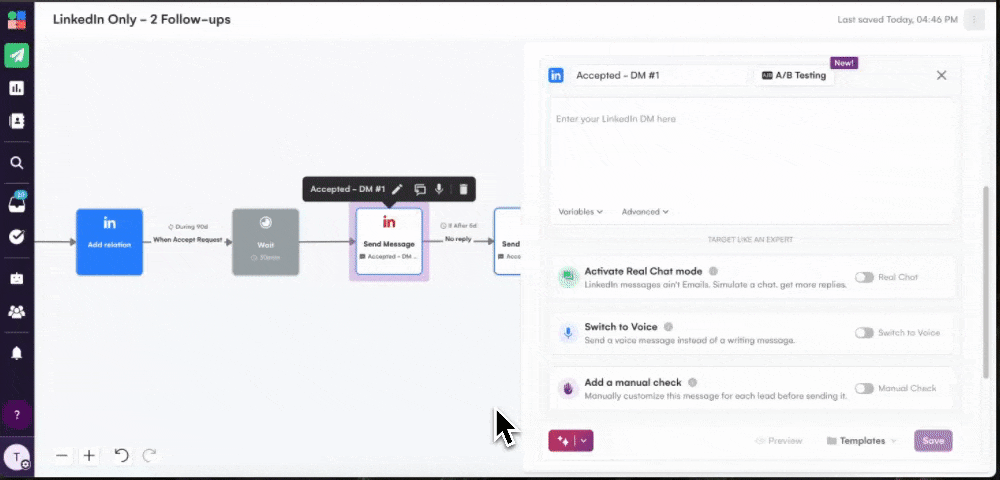This screenshot has width=1000, height=480.
Task: Click into the LinkedIn DM text field
Action: click(750, 150)
